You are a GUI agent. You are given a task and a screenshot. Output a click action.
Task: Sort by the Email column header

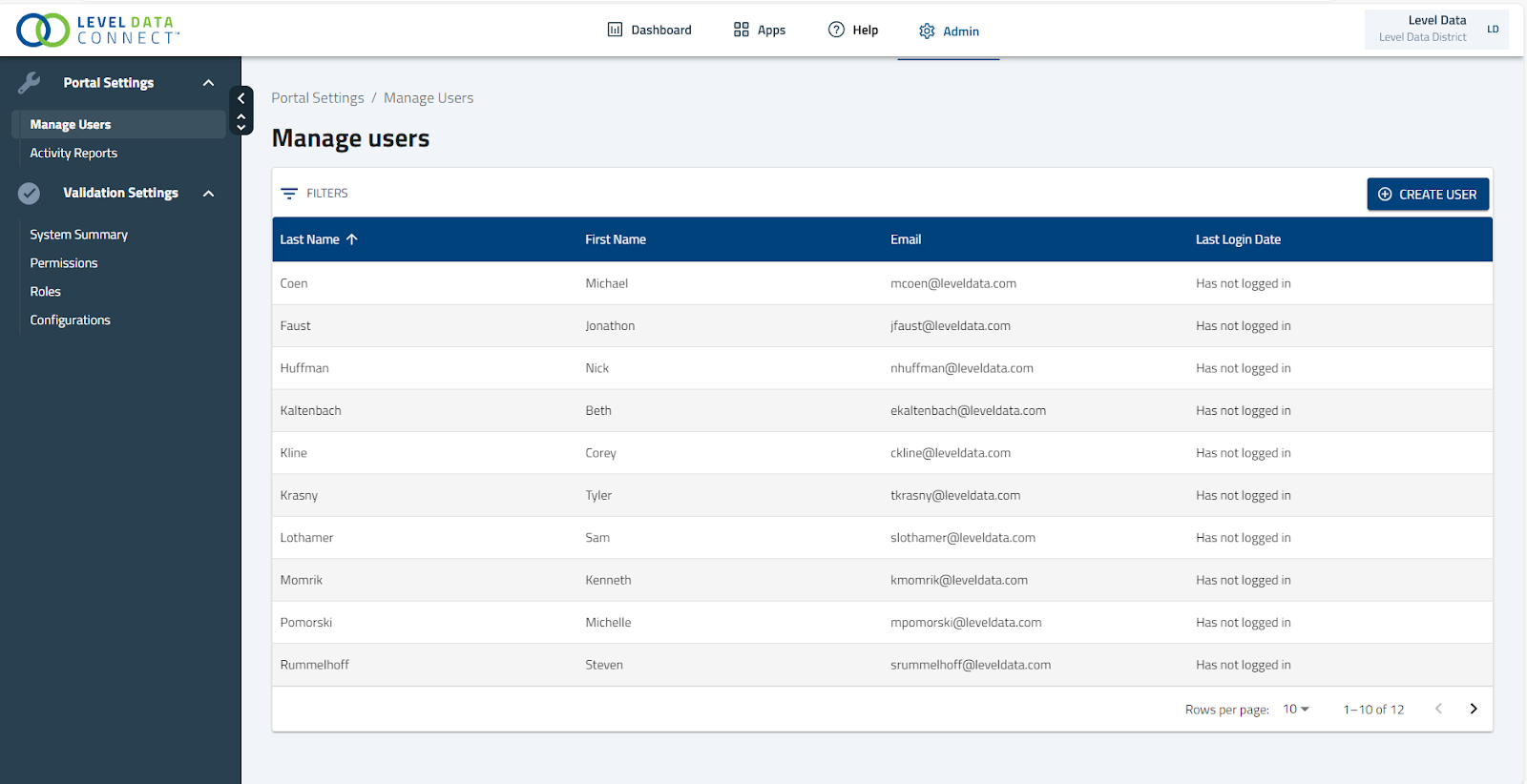[x=906, y=239]
